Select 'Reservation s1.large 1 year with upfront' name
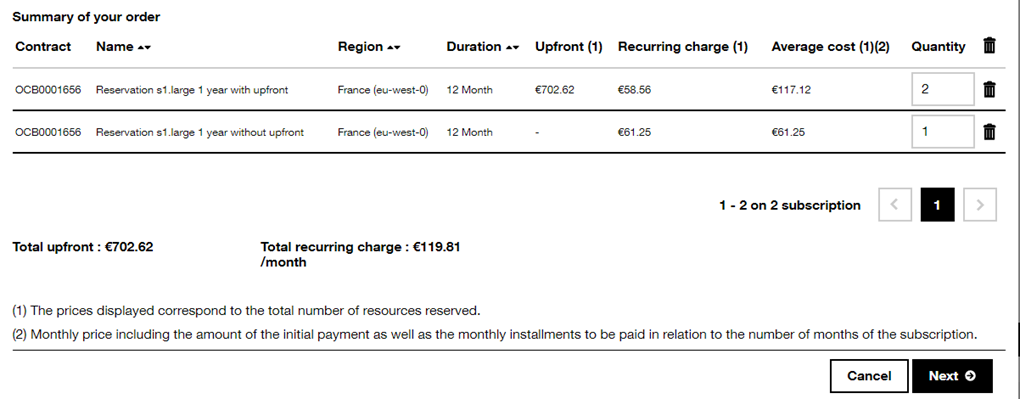This screenshot has height=399, width=1020. point(192,90)
